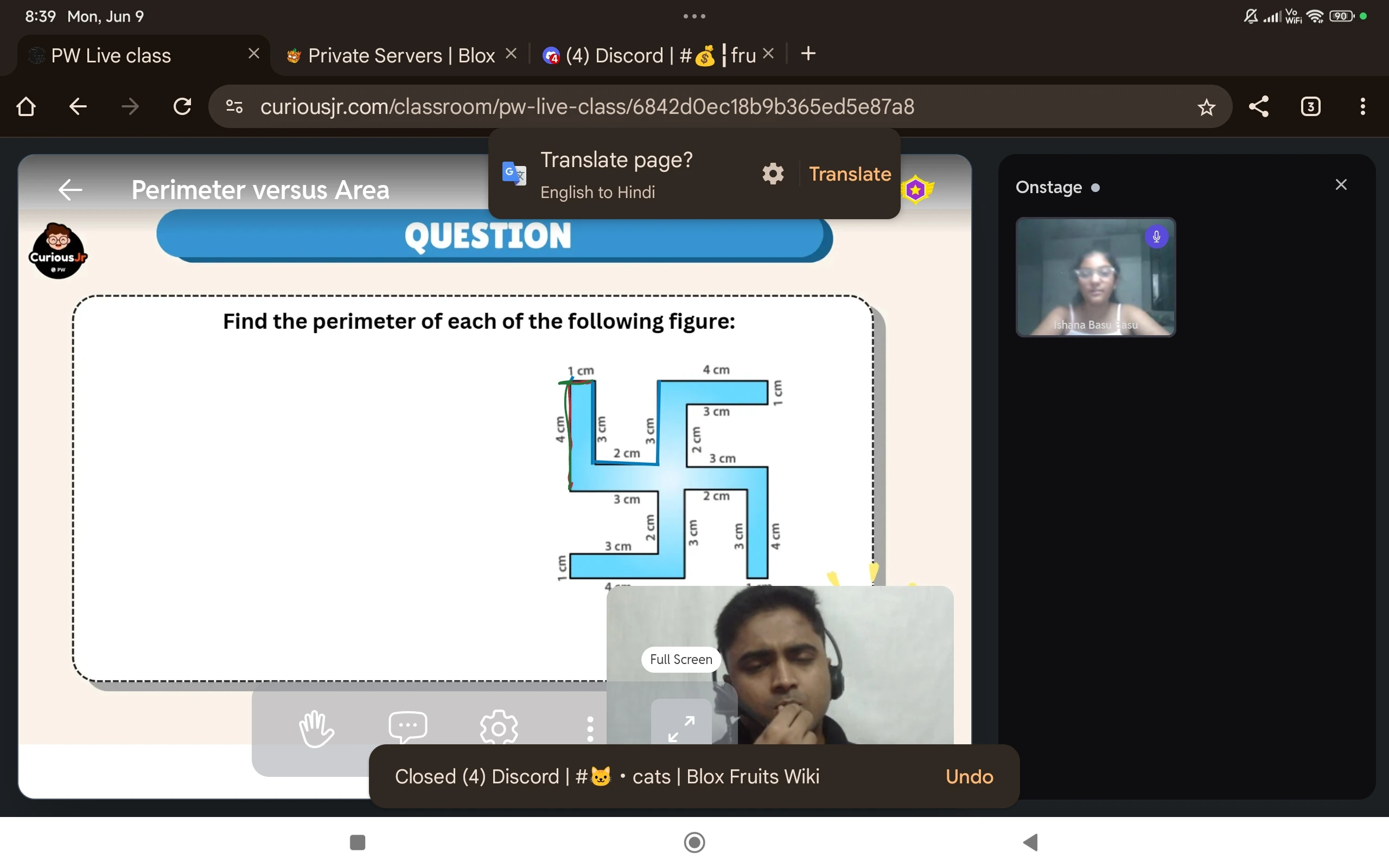Image resolution: width=1389 pixels, height=868 pixels.
Task: Open Translate settings gear in popup
Action: pyautogui.click(x=773, y=174)
